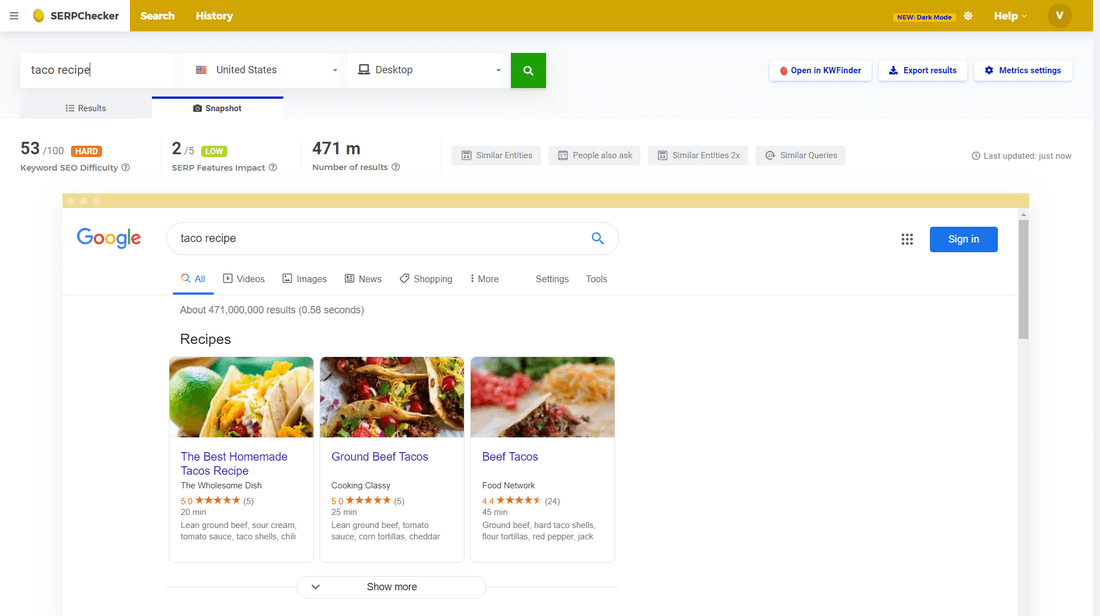Open the Desktop device dropdown
Screen dimensions: 1100x616
tap(429, 70)
